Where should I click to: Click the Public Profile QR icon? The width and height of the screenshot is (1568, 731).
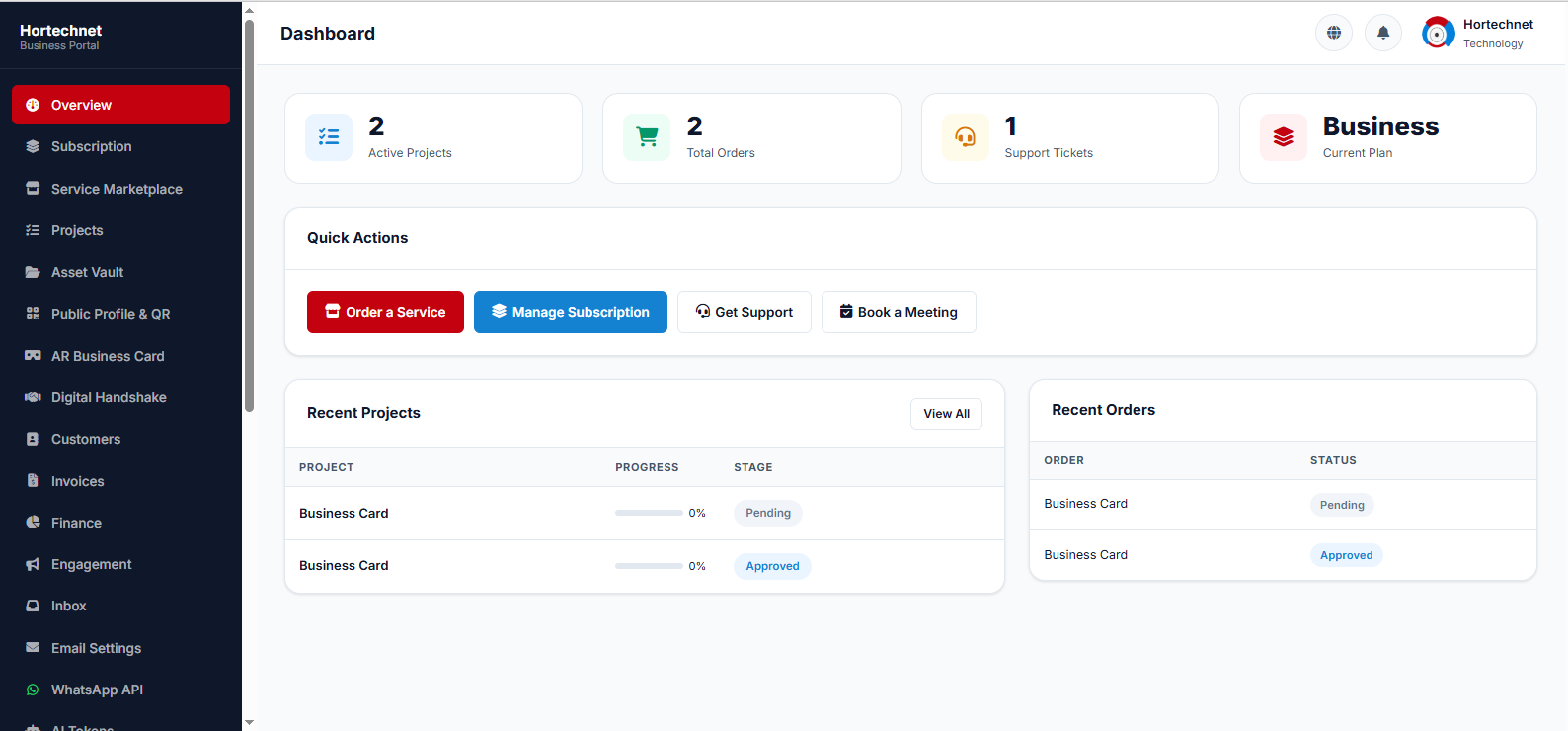click(x=33, y=314)
